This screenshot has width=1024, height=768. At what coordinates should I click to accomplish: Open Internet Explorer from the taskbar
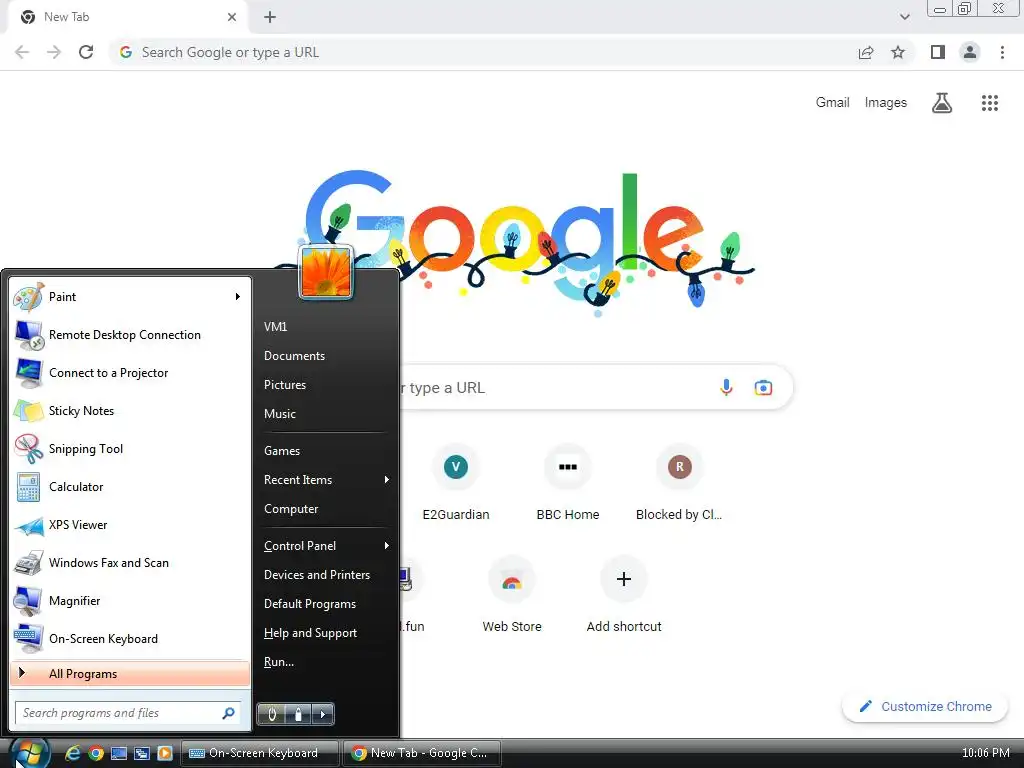(73, 753)
